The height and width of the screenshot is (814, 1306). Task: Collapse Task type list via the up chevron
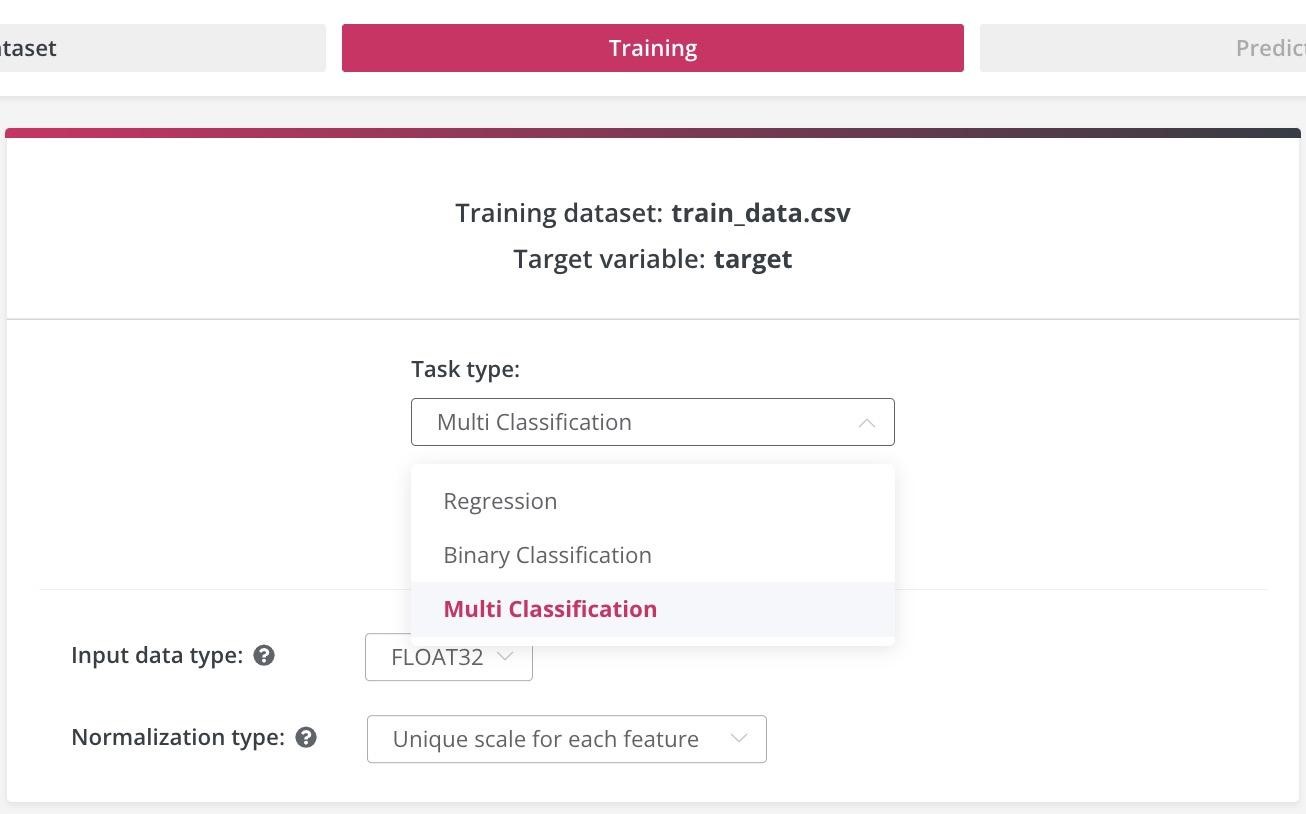[x=866, y=423]
